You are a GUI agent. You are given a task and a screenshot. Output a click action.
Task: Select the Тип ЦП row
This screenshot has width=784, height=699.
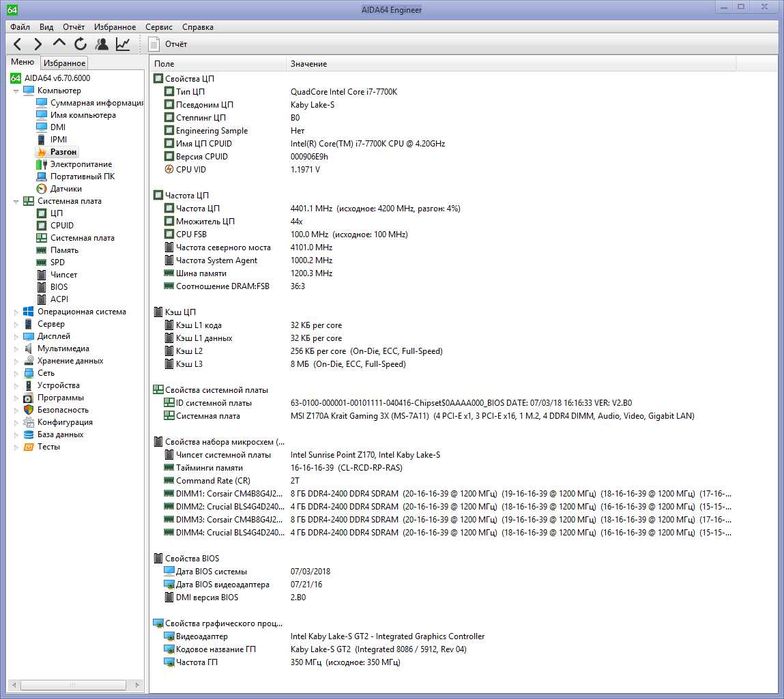click(x=442, y=92)
